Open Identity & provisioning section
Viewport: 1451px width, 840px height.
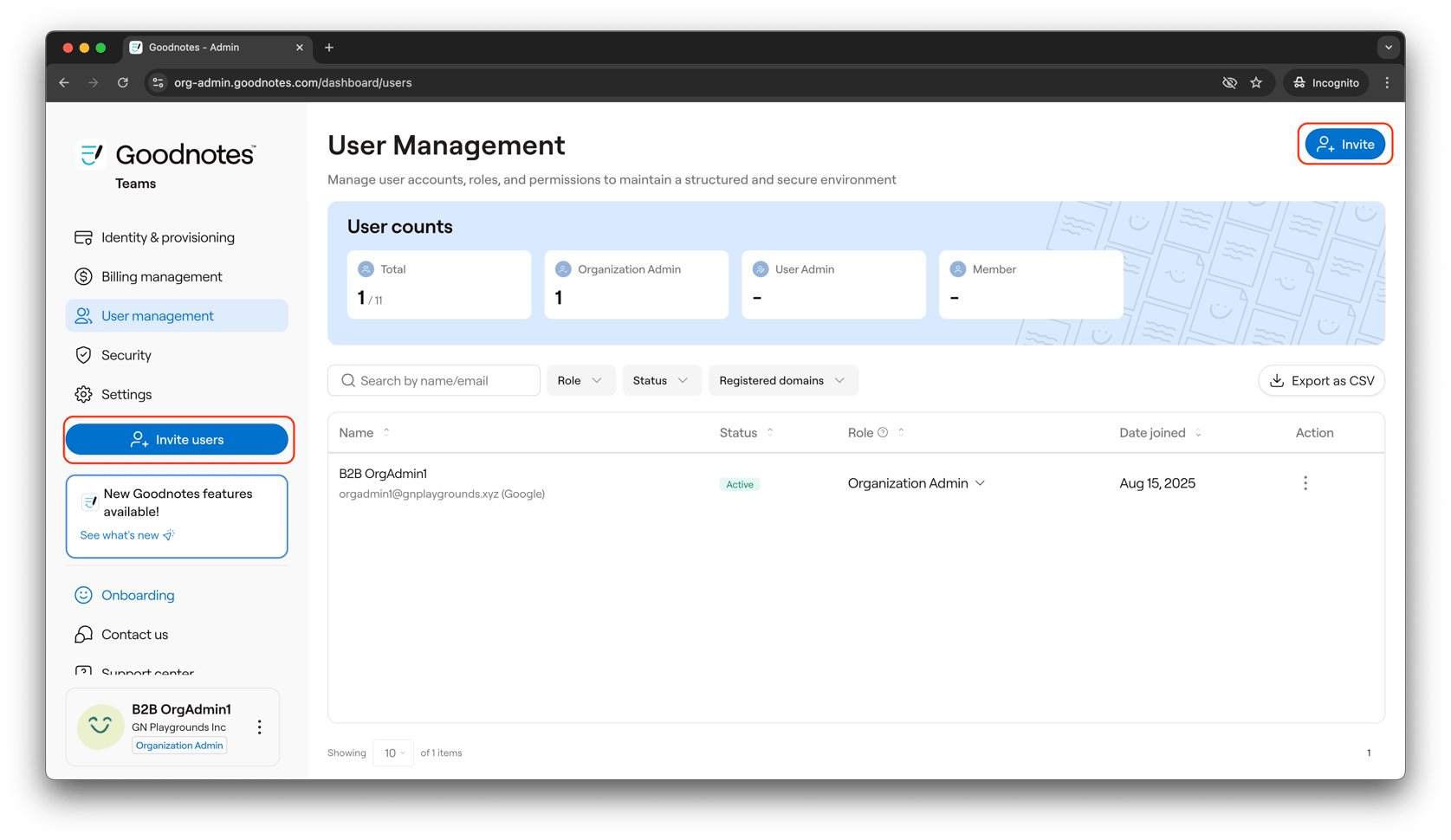[x=177, y=237]
